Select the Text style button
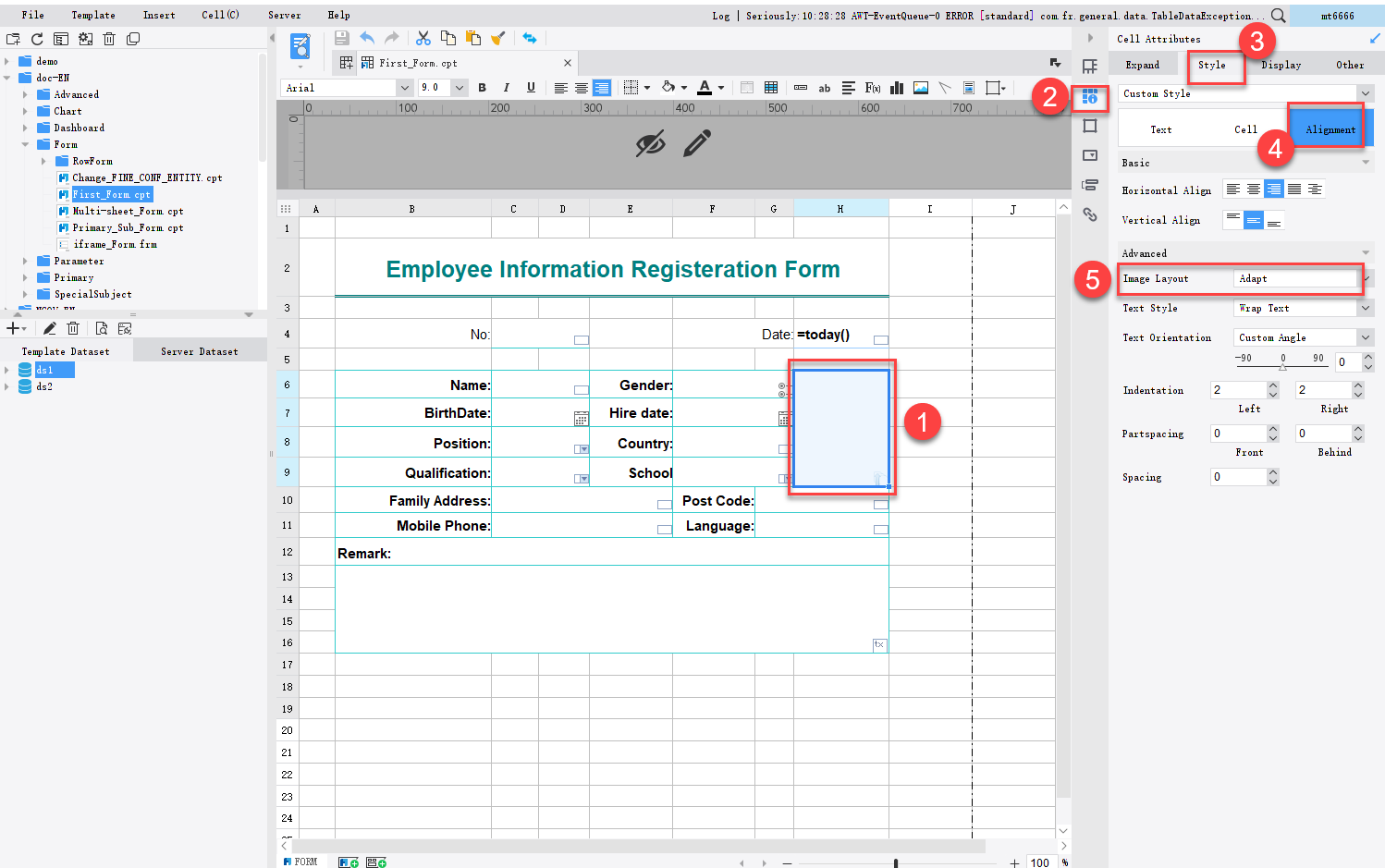 pos(1160,129)
